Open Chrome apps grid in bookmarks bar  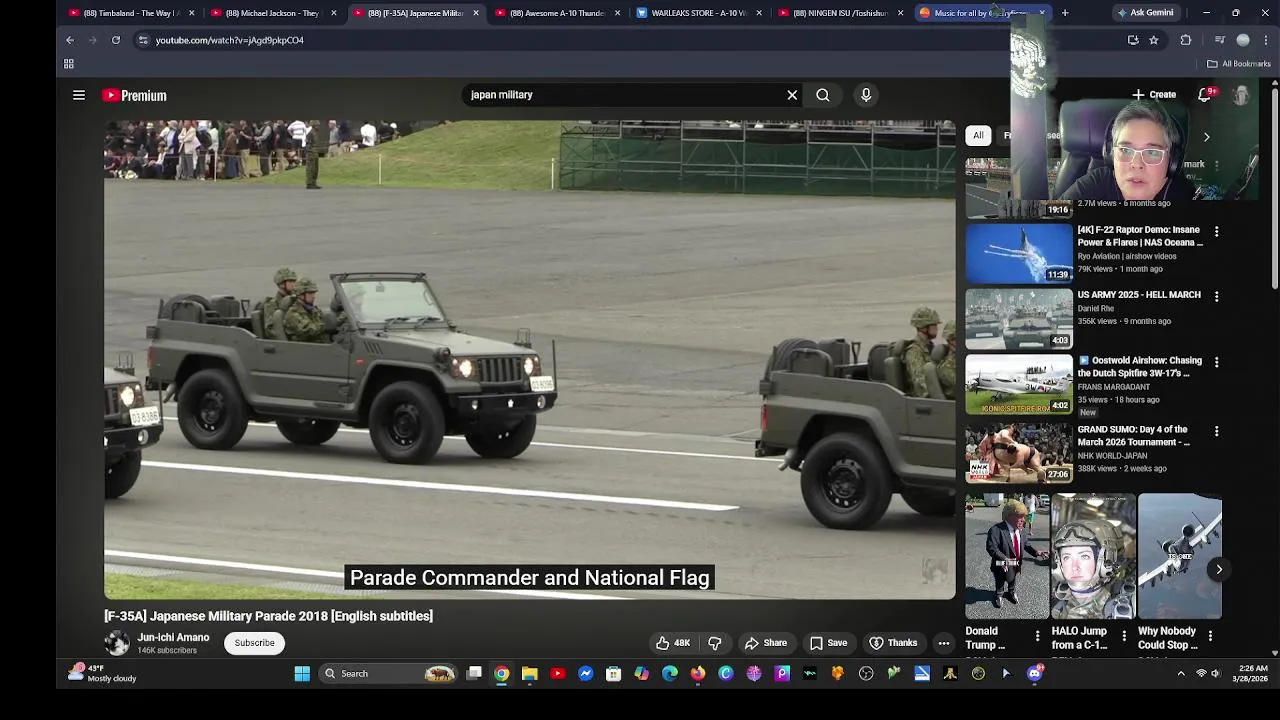tap(69, 64)
